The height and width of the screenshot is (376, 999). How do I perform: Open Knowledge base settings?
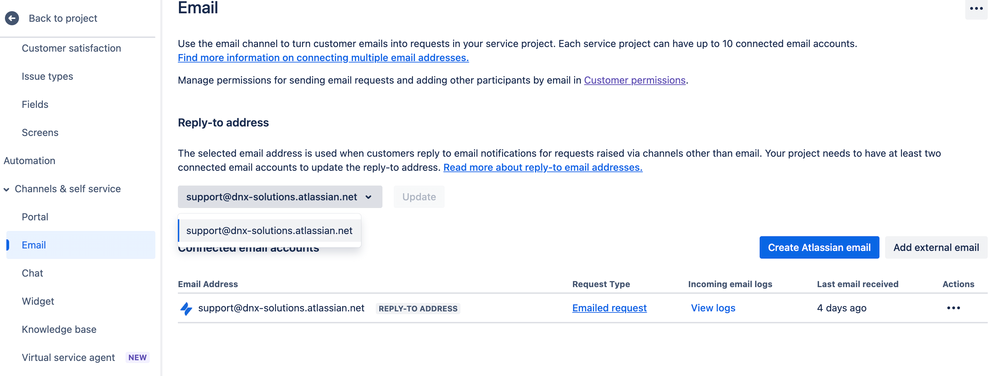(59, 329)
